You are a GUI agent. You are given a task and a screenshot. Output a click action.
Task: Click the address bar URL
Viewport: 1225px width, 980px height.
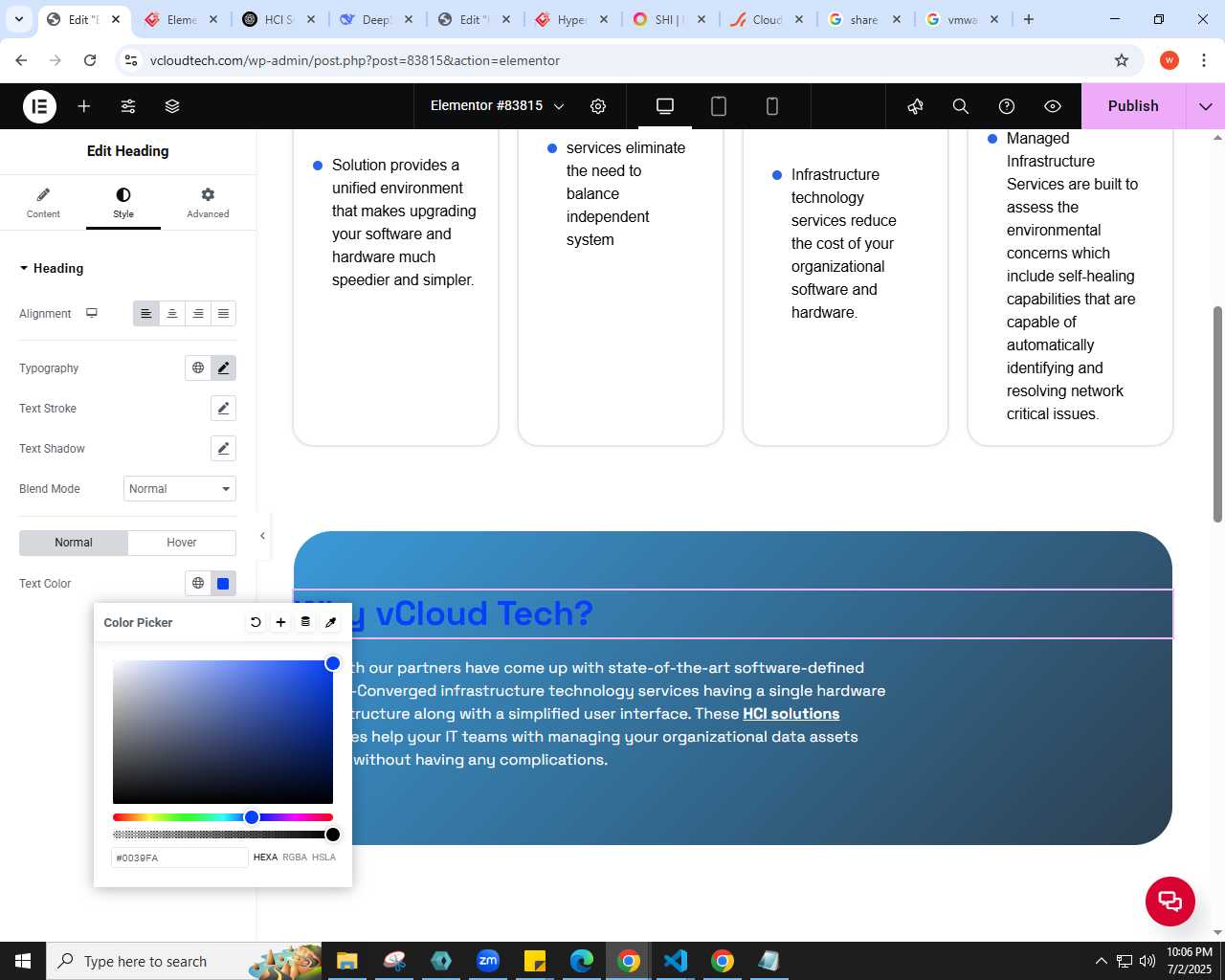(355, 60)
